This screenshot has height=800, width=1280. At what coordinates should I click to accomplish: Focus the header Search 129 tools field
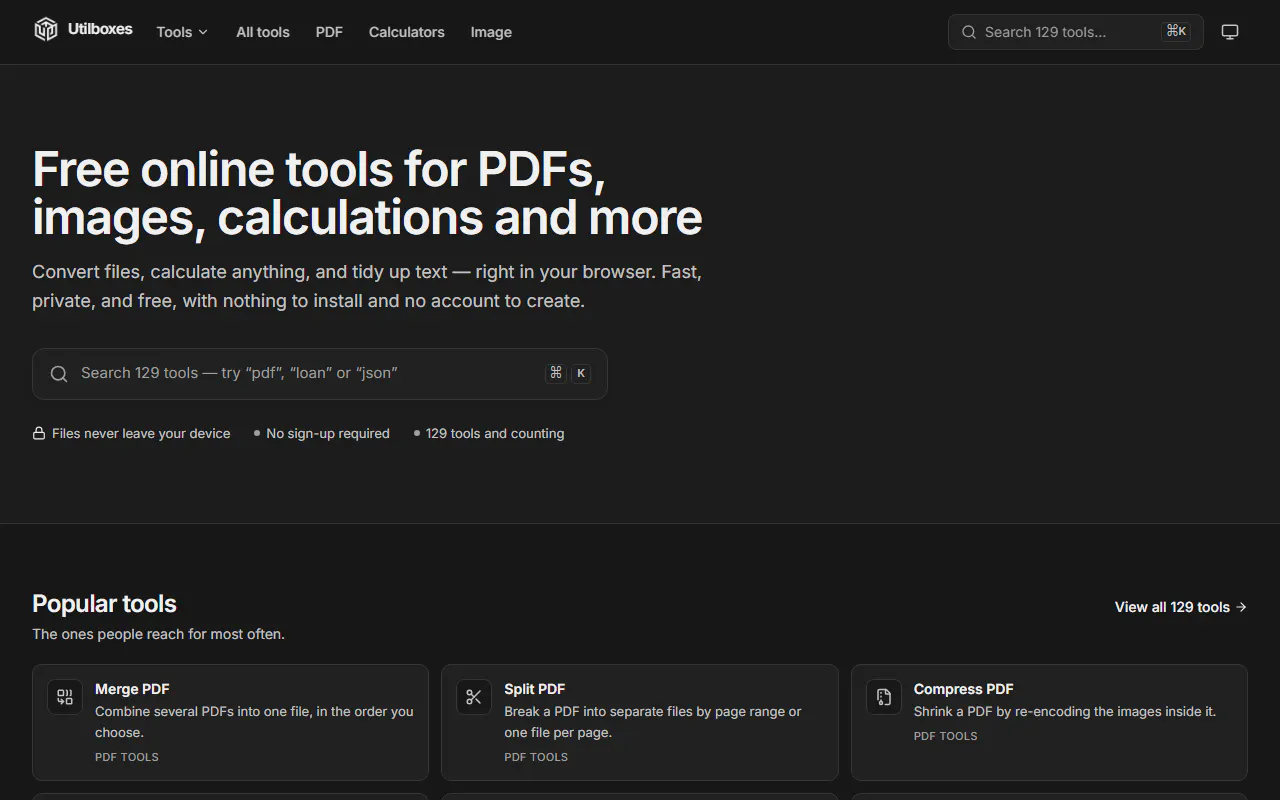coord(1075,32)
